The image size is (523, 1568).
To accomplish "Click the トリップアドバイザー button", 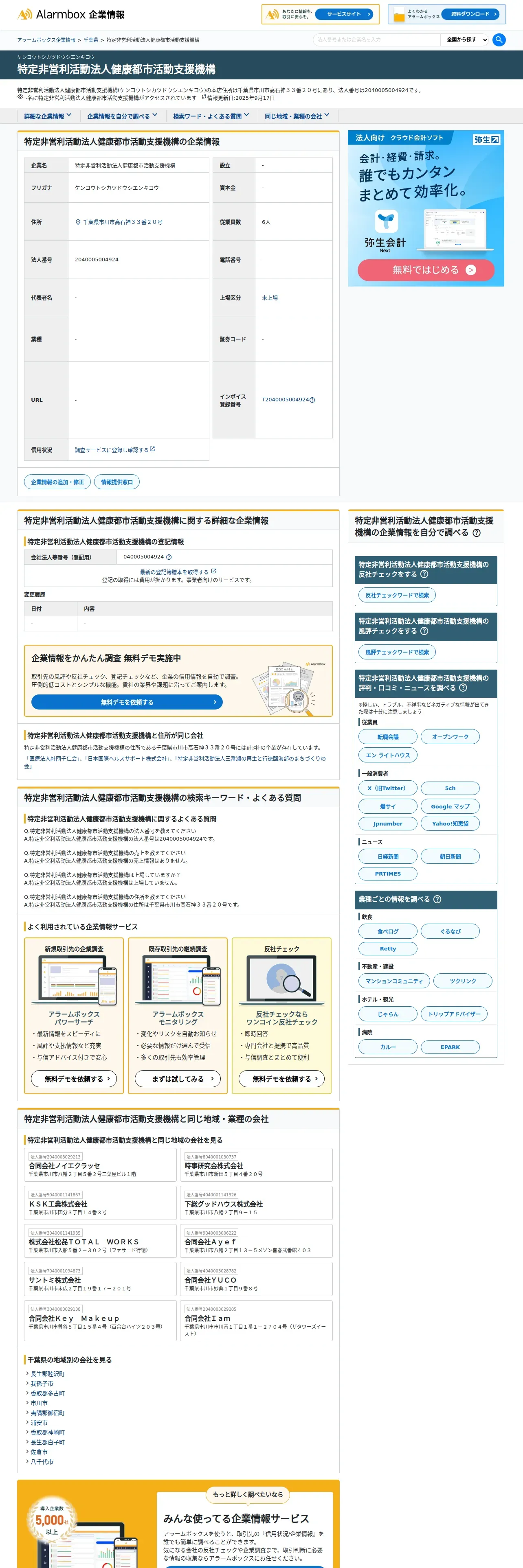I will click(454, 1014).
